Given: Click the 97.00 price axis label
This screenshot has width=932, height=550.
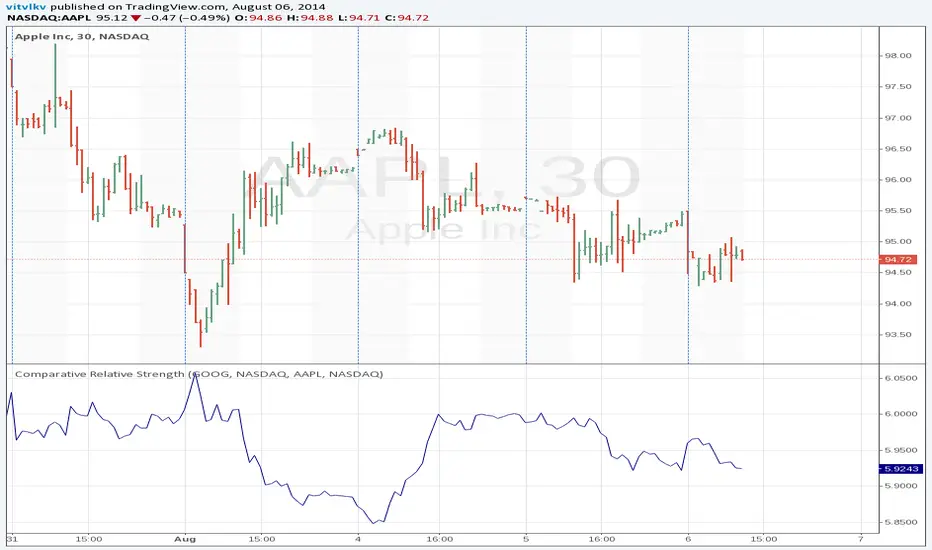Looking at the screenshot, I should click(898, 118).
